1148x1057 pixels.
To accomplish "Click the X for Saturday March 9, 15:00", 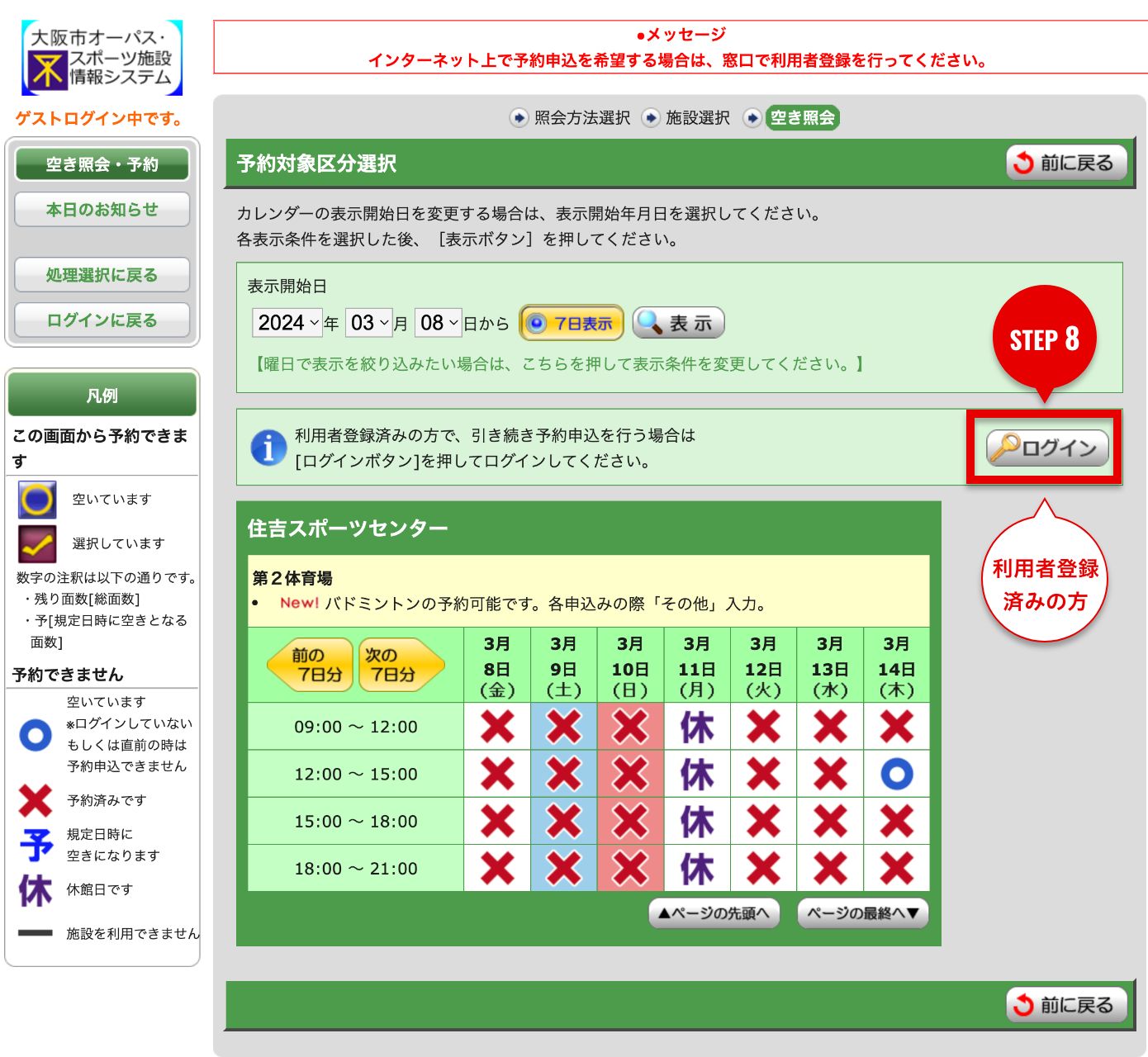I will 564,821.
